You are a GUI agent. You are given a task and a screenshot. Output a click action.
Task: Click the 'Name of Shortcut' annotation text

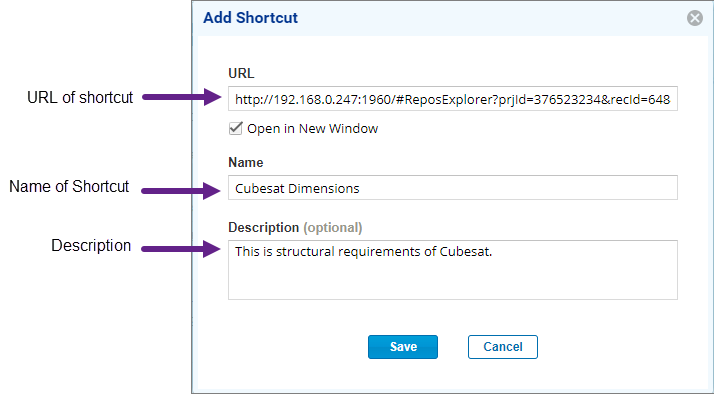[x=69, y=186]
